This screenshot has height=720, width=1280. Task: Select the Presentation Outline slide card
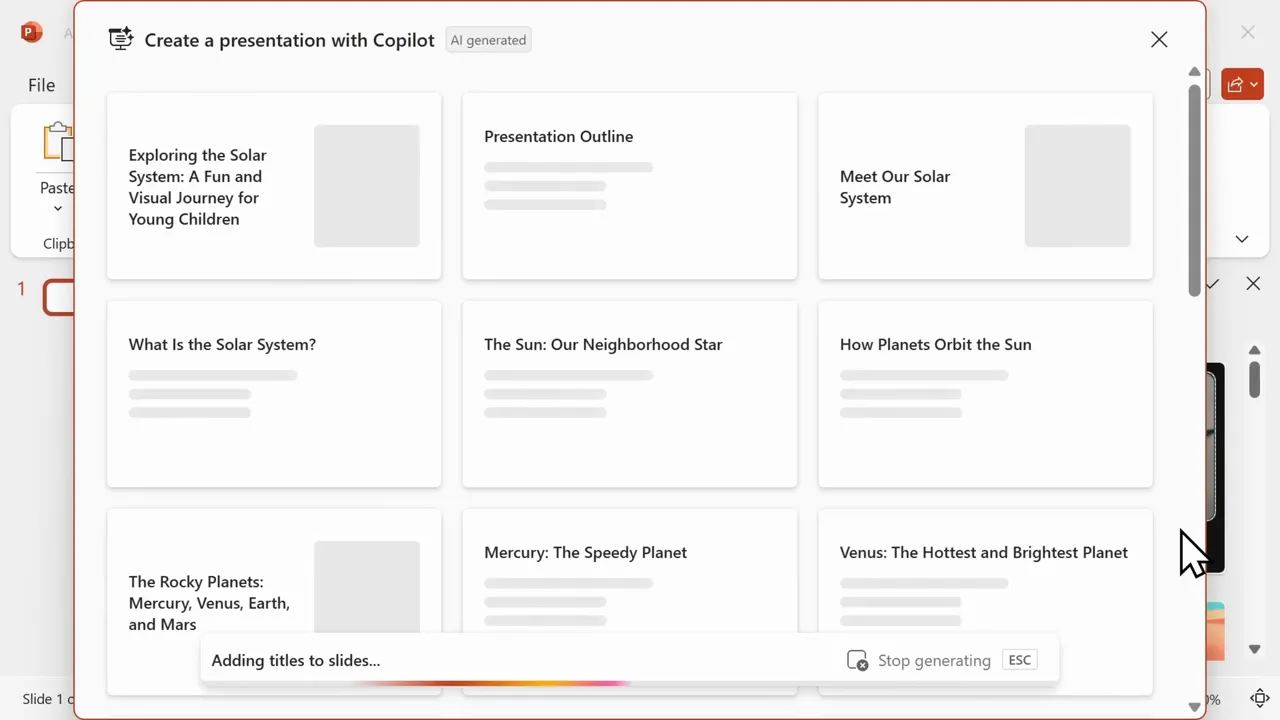[x=630, y=186]
